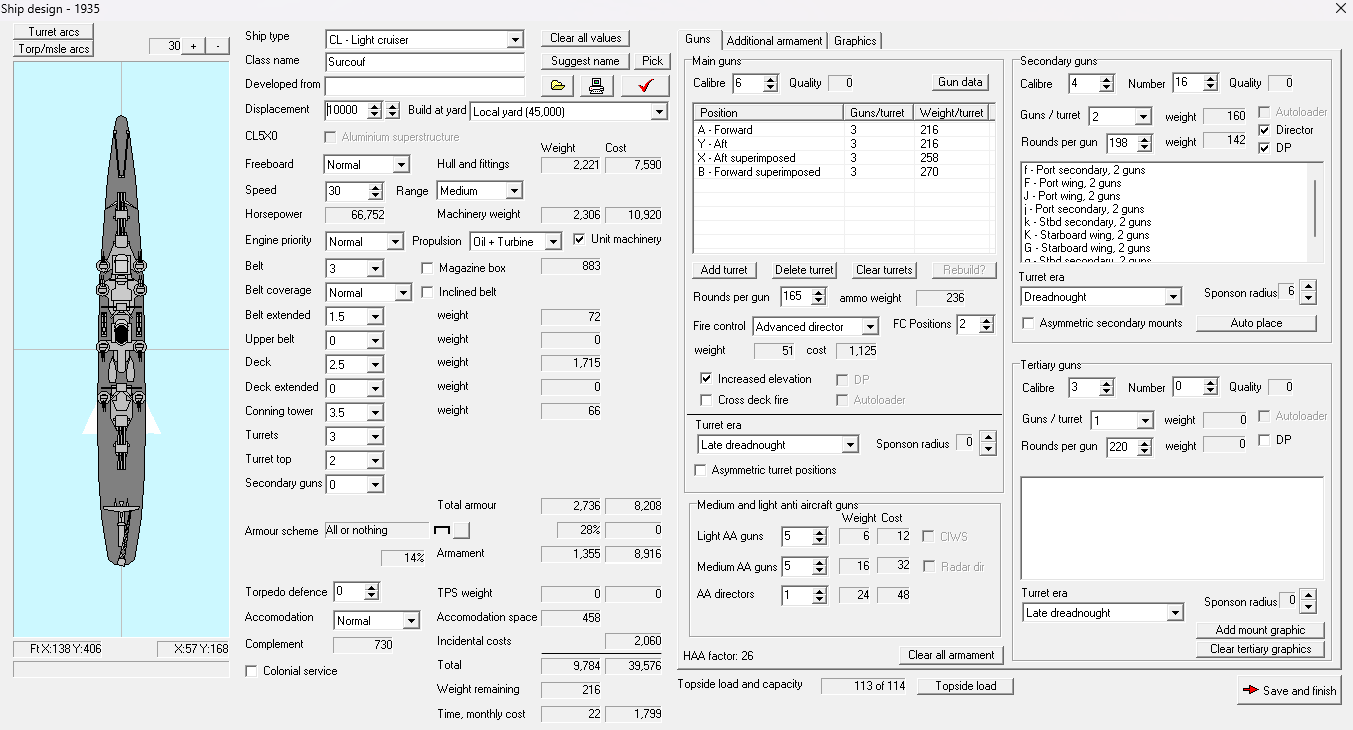Click Save and finish
This screenshot has height=730, width=1353.
click(x=1288, y=690)
